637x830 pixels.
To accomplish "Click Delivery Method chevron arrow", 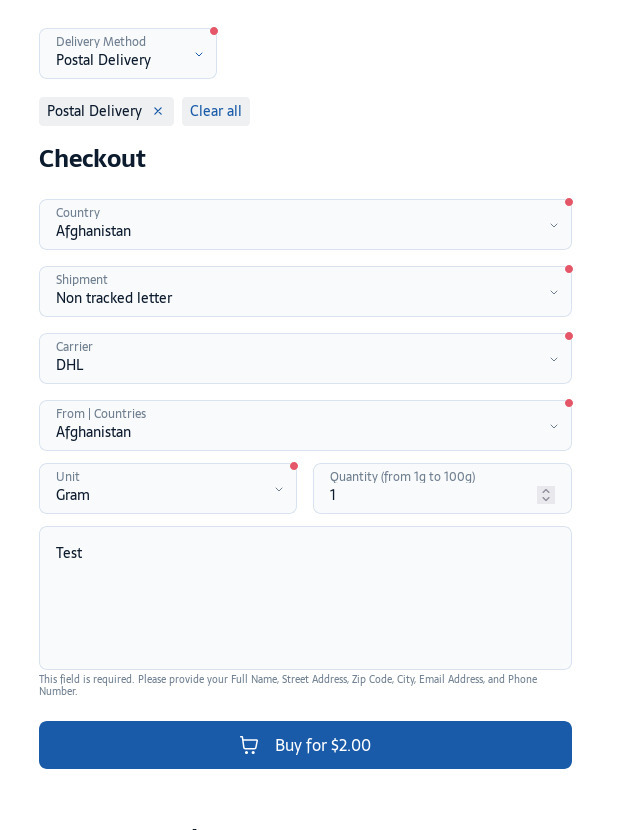I will tap(199, 54).
